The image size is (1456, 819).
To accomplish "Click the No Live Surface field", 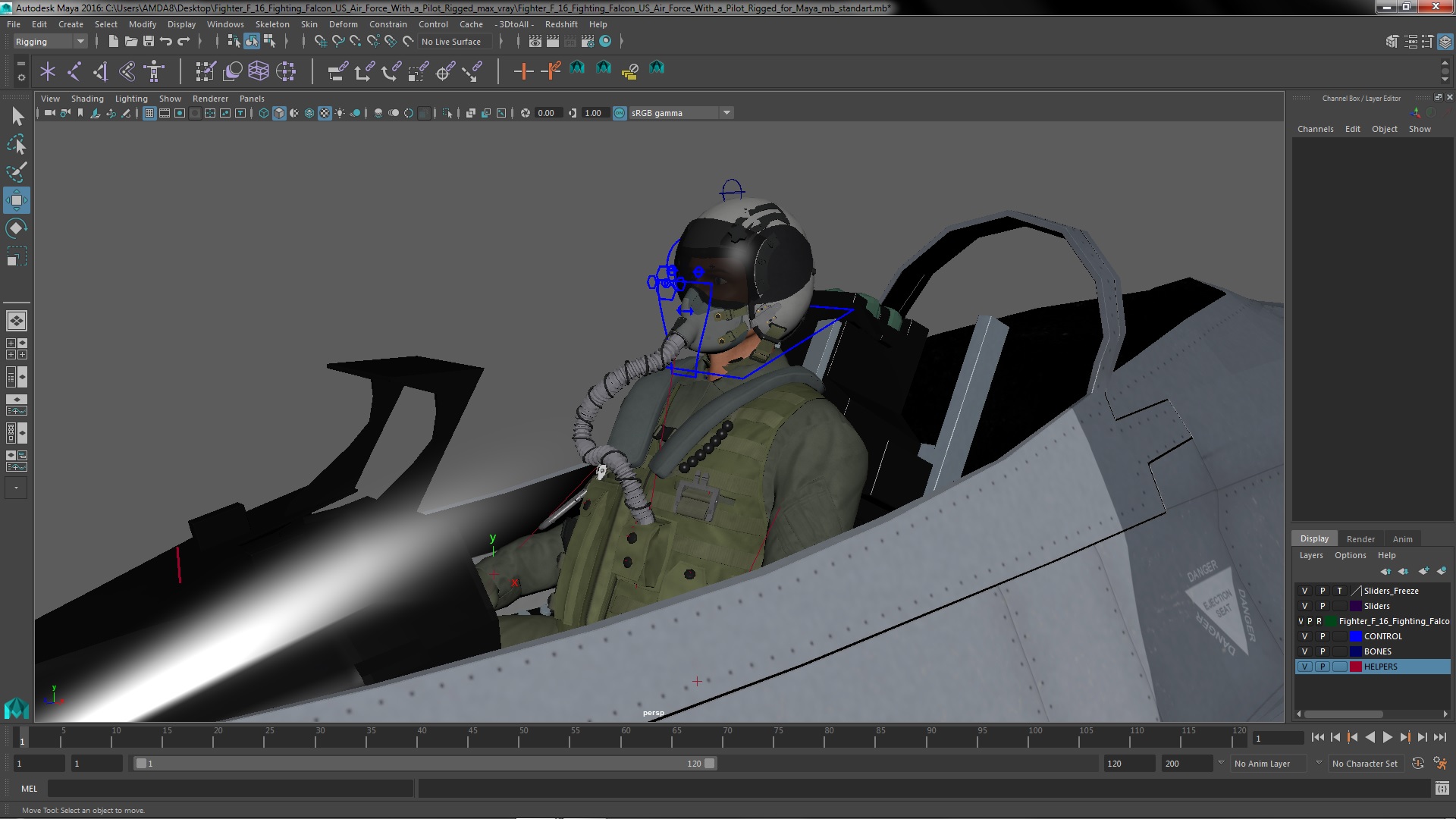I will (454, 42).
